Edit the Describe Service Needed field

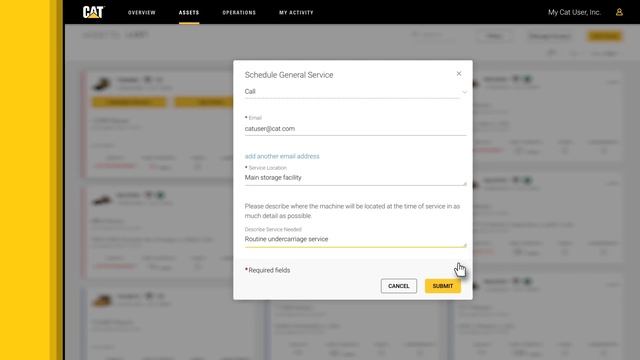point(356,239)
